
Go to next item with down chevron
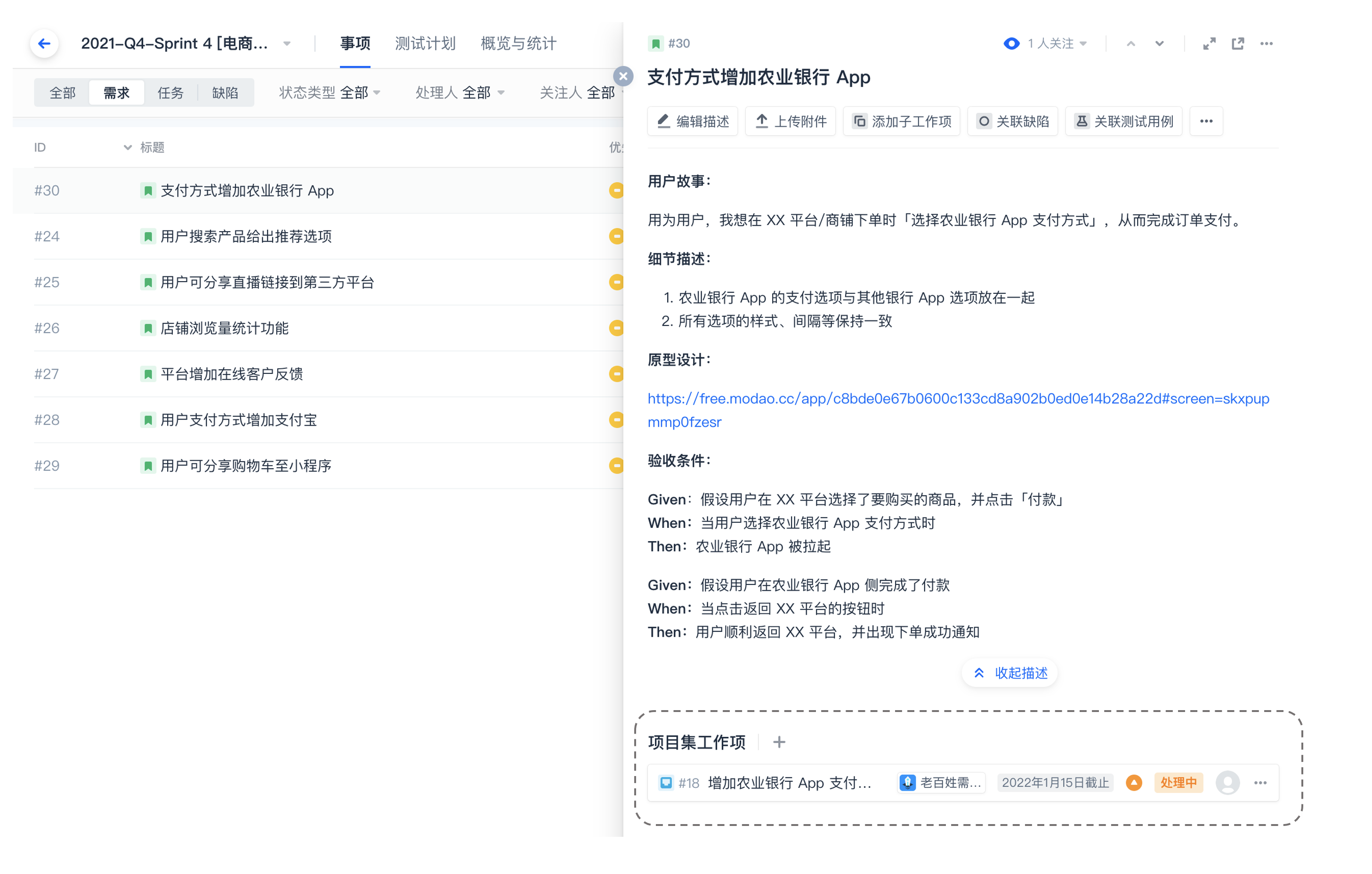(x=1160, y=43)
